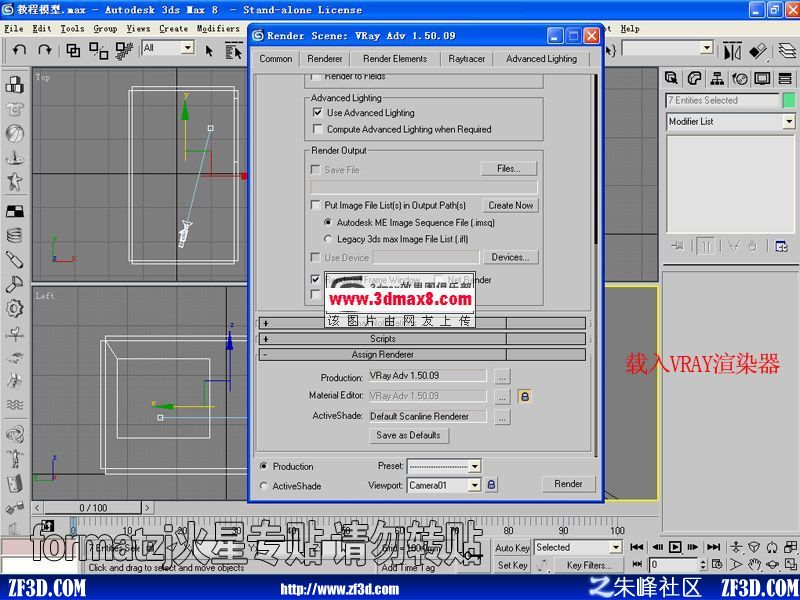Toggle the lock next to Viewport dropdown
800x600 pixels.
click(x=491, y=485)
